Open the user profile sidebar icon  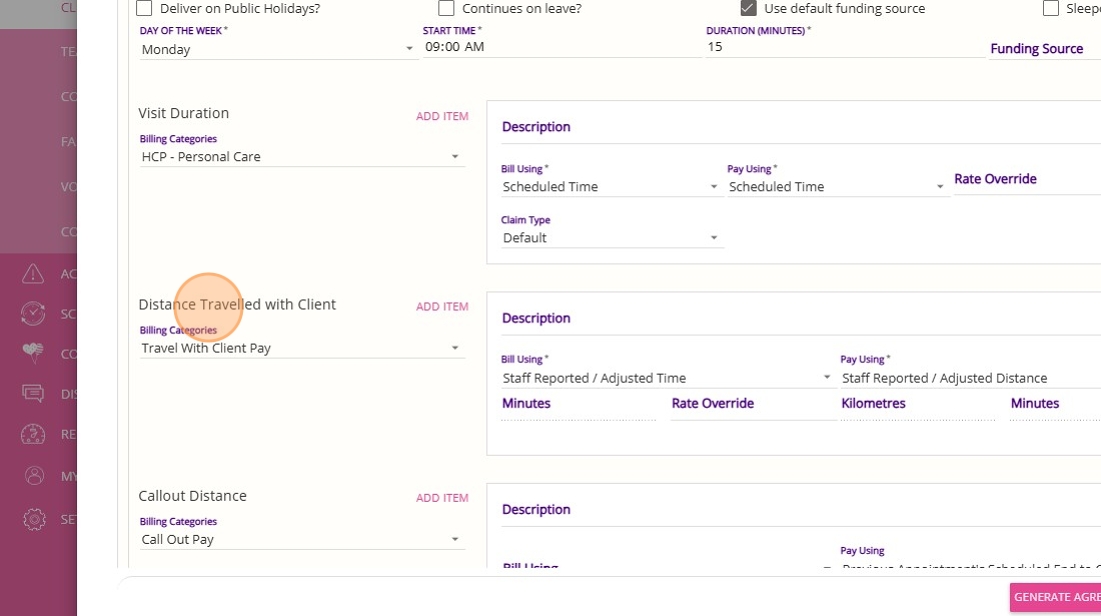(33, 476)
